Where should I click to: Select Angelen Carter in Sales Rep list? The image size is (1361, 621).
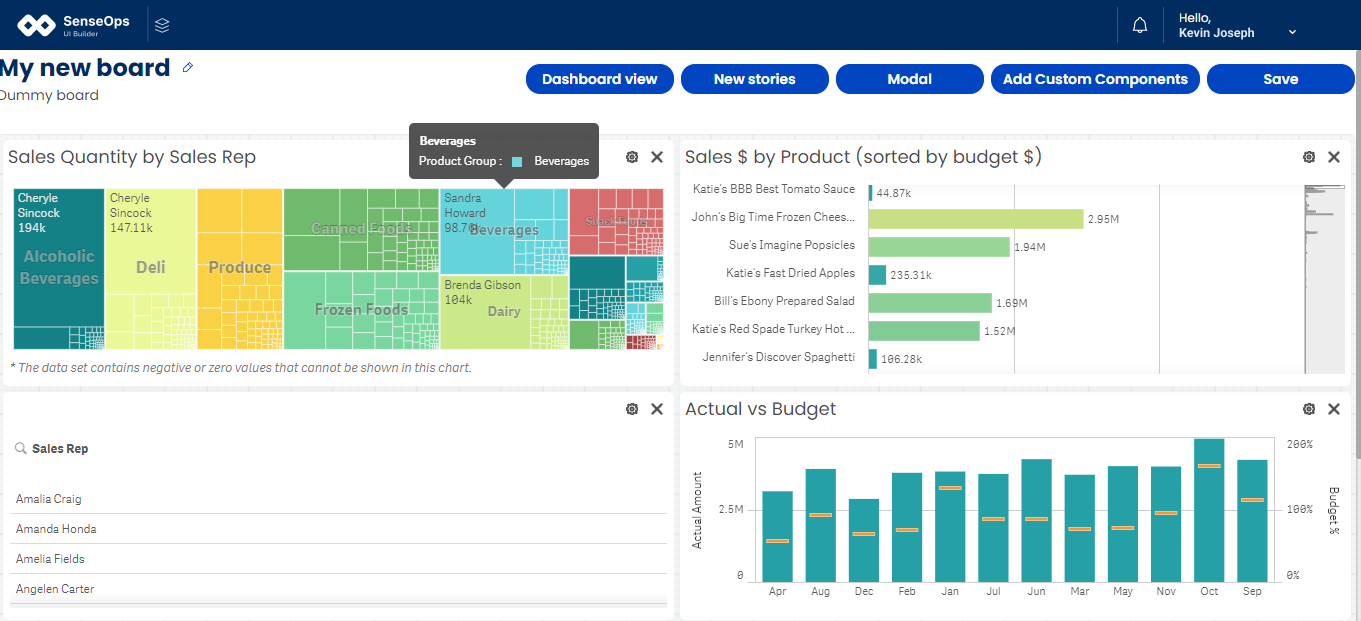pyautogui.click(x=339, y=589)
